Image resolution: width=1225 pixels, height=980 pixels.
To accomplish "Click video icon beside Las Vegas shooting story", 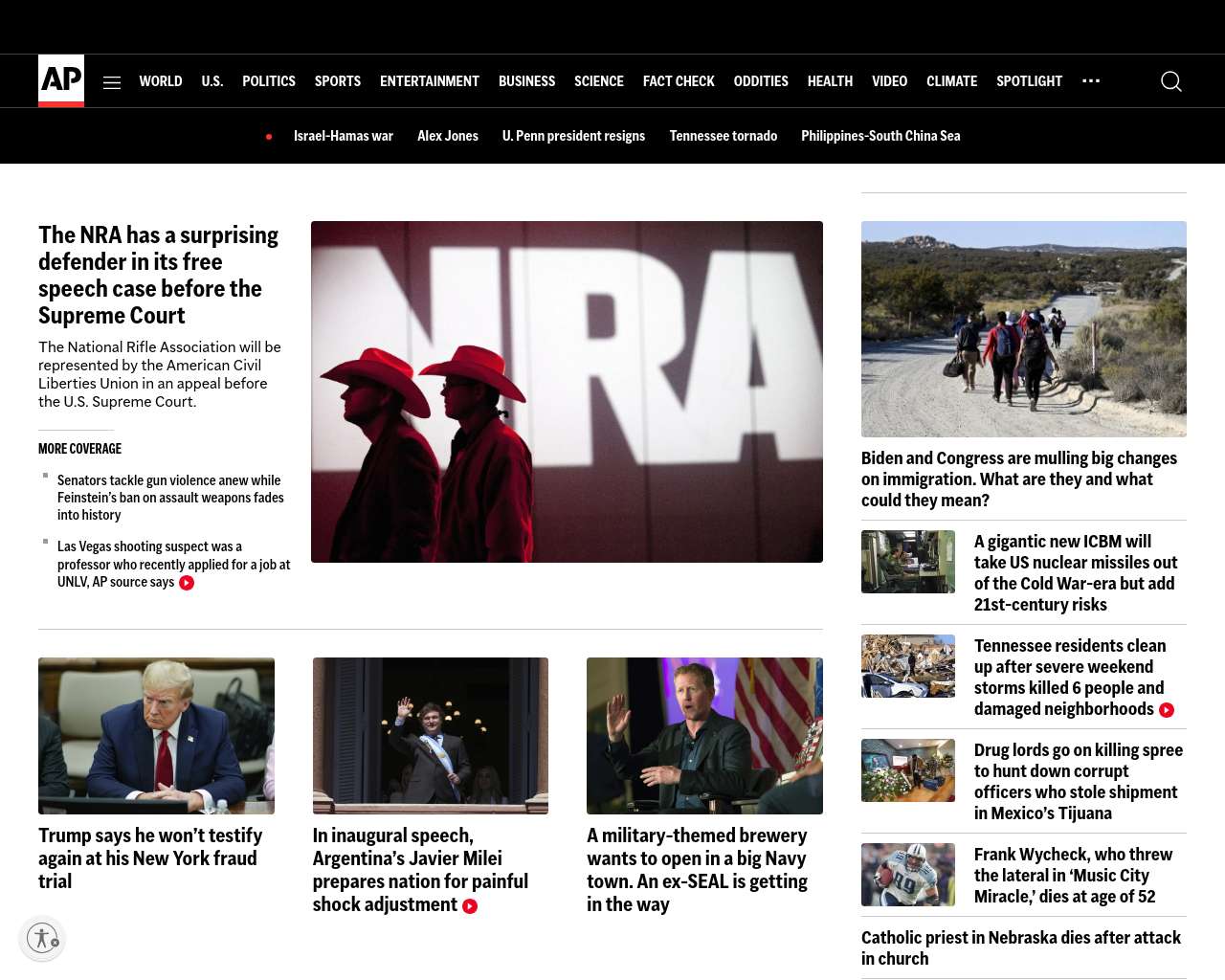I will [x=187, y=583].
